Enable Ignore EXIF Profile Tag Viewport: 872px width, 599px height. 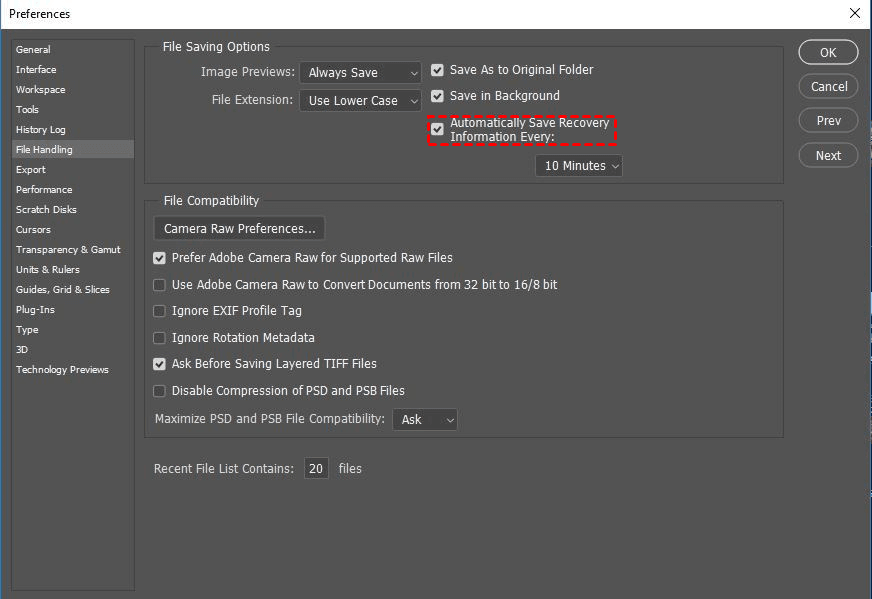159,311
